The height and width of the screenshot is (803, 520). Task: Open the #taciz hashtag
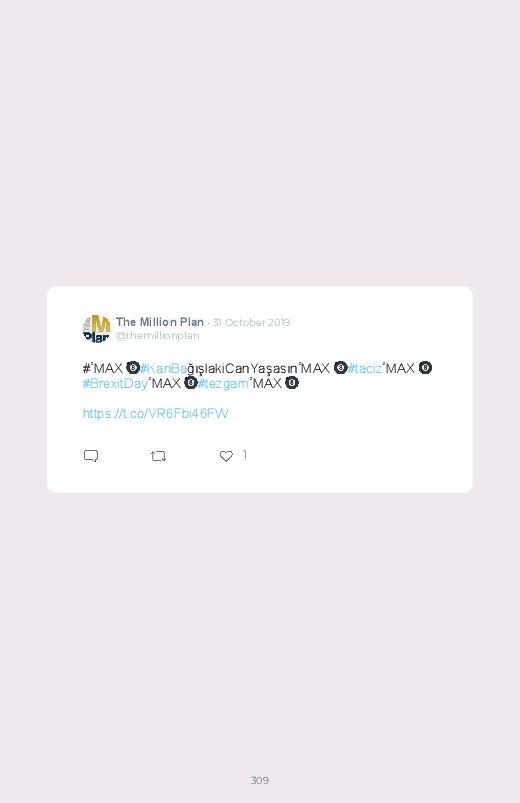(365, 368)
